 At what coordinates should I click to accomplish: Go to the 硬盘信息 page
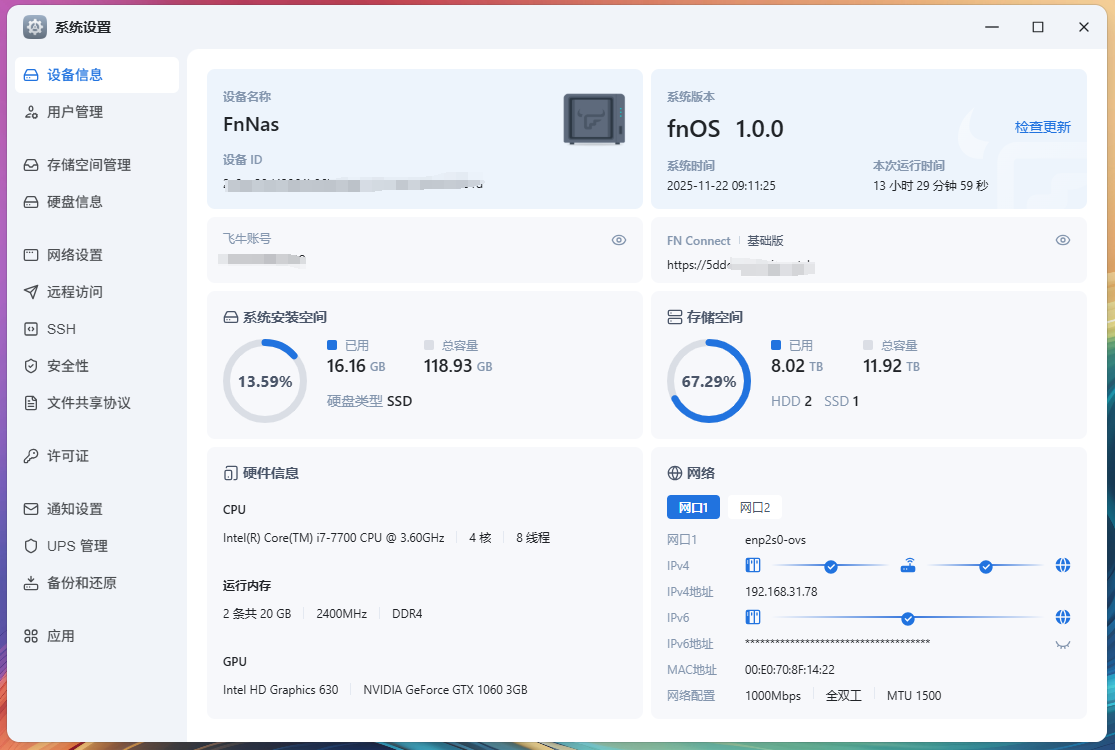pos(75,202)
